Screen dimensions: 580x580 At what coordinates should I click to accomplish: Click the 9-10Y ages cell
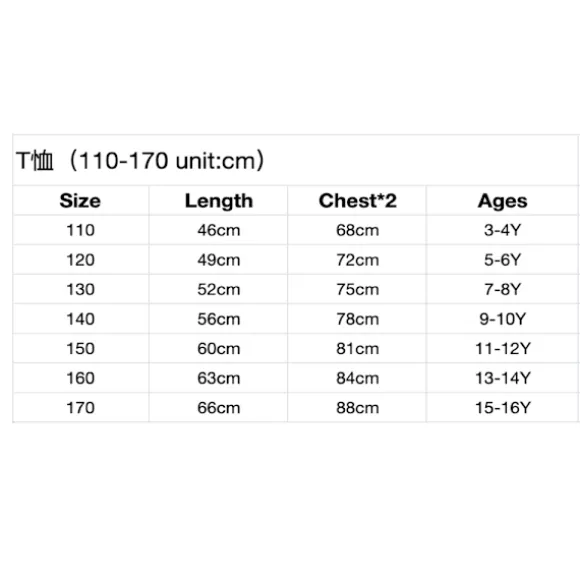click(x=502, y=319)
